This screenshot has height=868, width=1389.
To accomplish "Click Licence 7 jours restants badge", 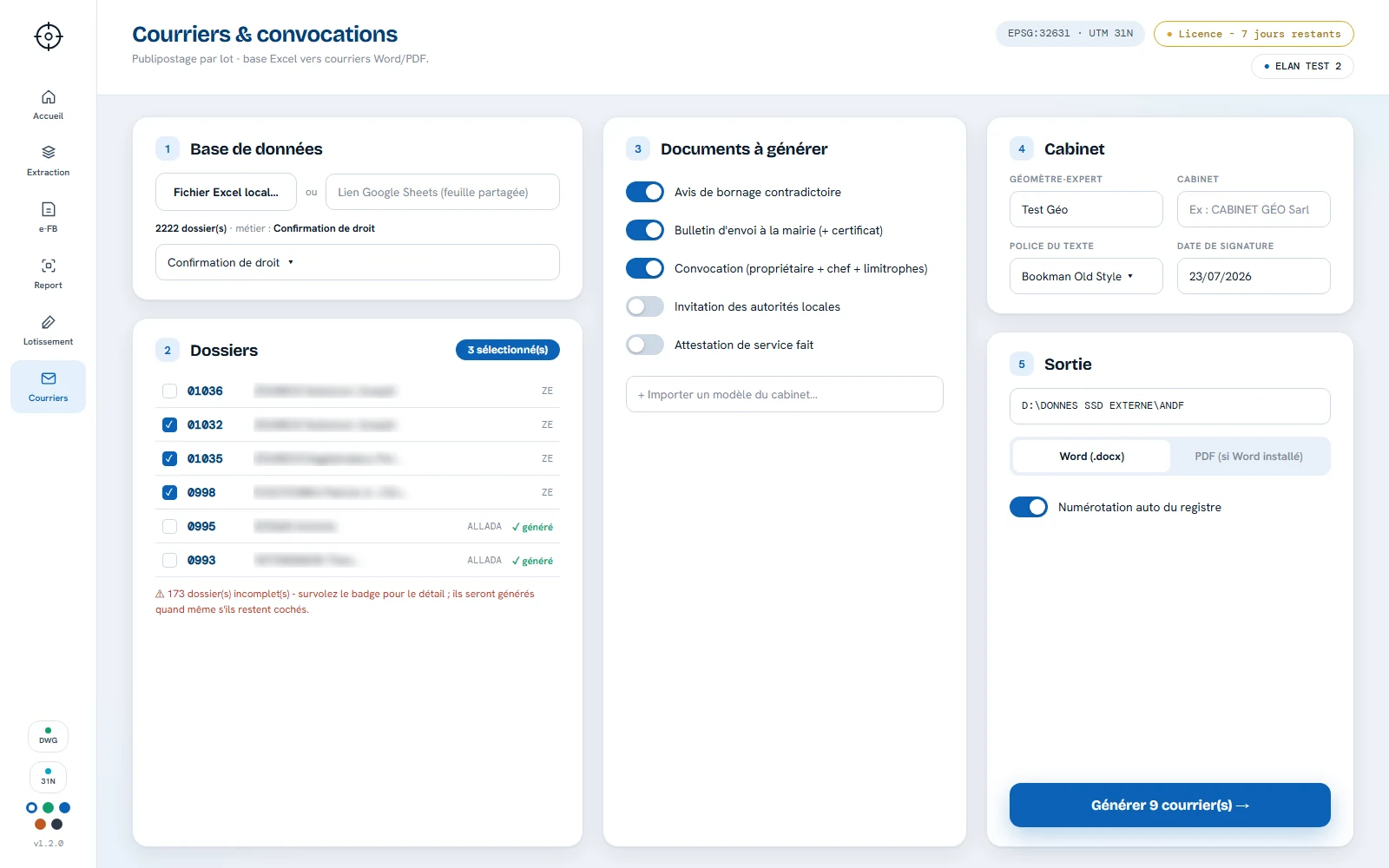I will 1254,34.
